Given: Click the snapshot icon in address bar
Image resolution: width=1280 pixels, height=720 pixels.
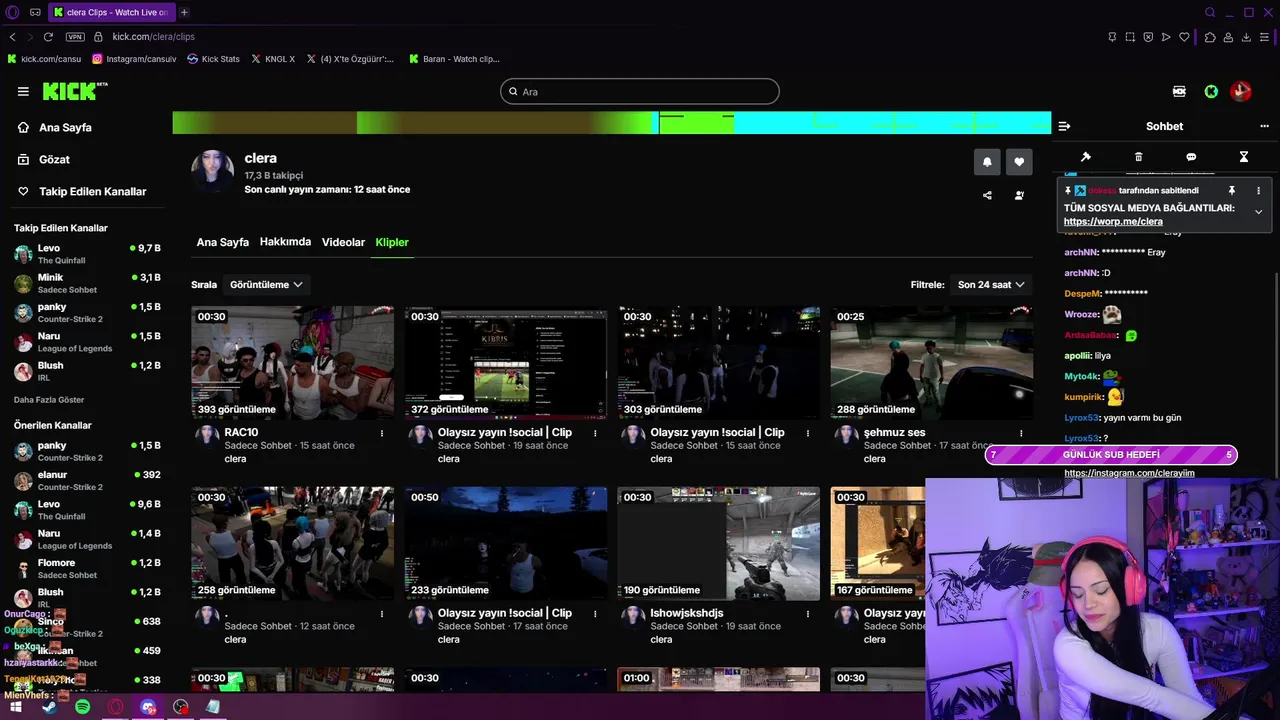Looking at the screenshot, I should (1130, 37).
